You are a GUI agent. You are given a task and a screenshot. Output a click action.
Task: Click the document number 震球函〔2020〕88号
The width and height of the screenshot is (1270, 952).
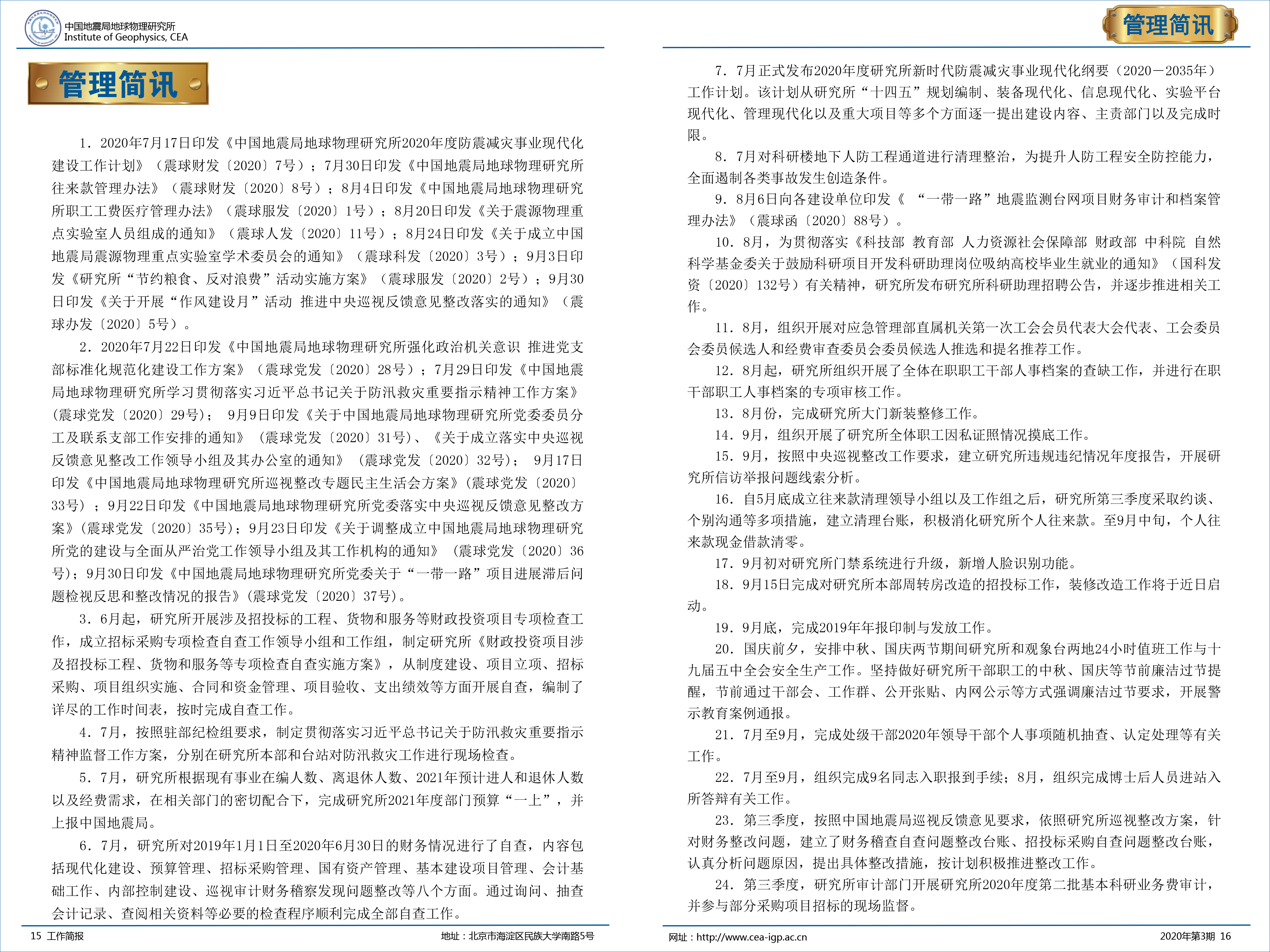(819, 220)
